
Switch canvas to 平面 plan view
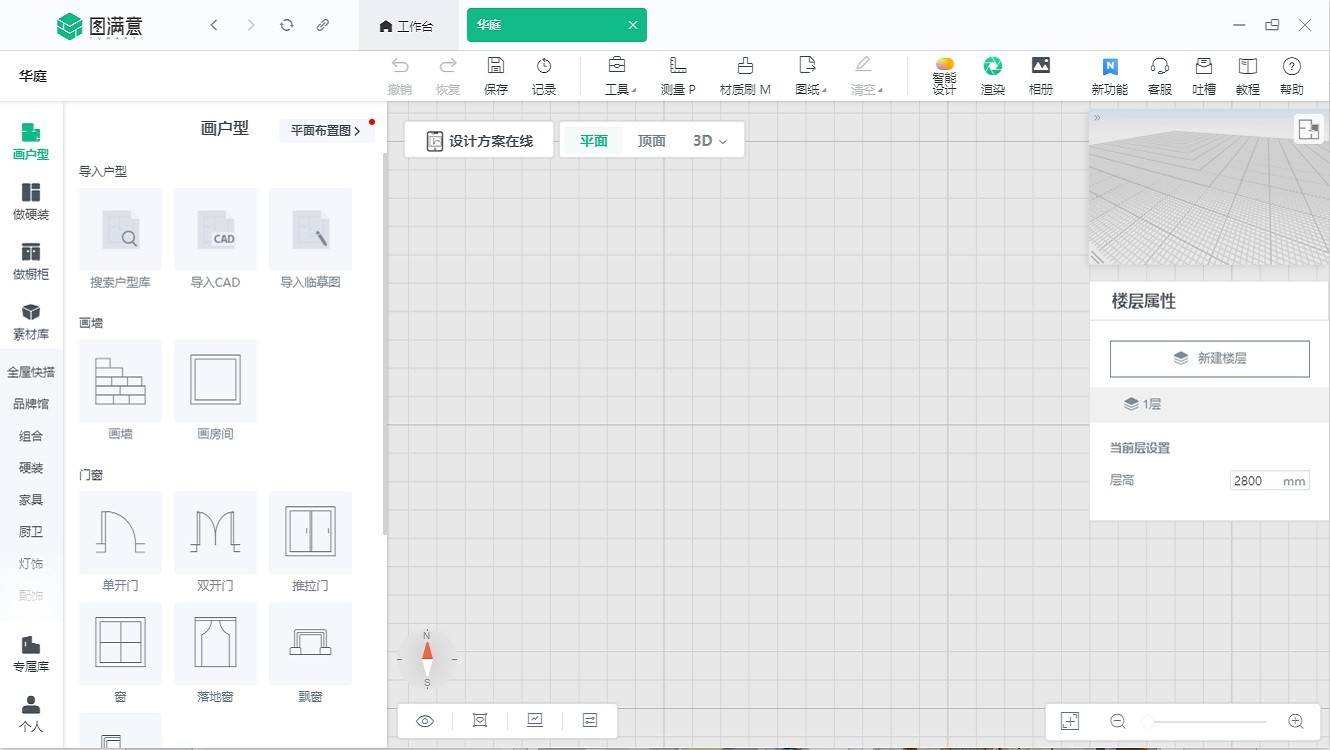594,141
